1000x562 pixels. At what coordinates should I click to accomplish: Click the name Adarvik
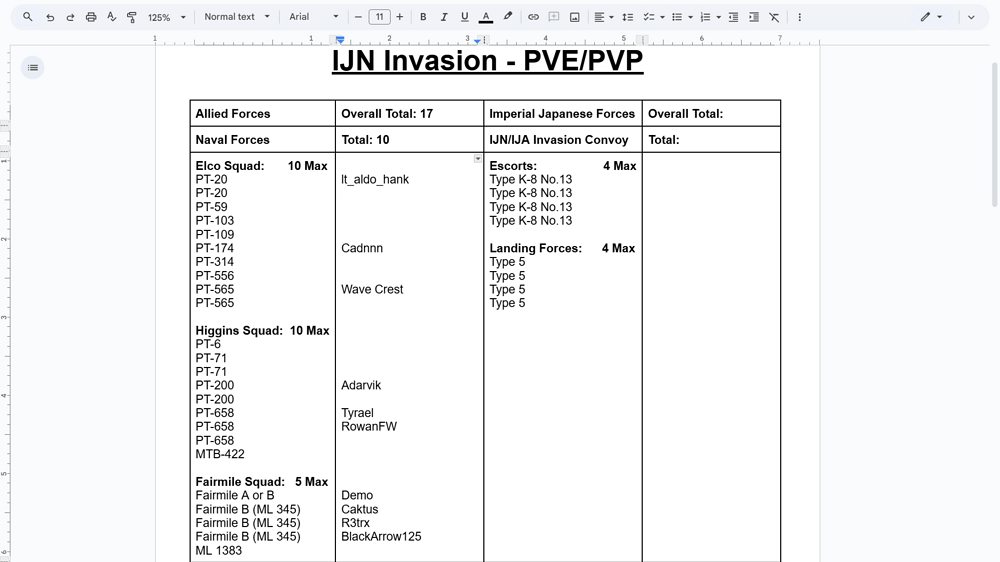[x=361, y=385]
